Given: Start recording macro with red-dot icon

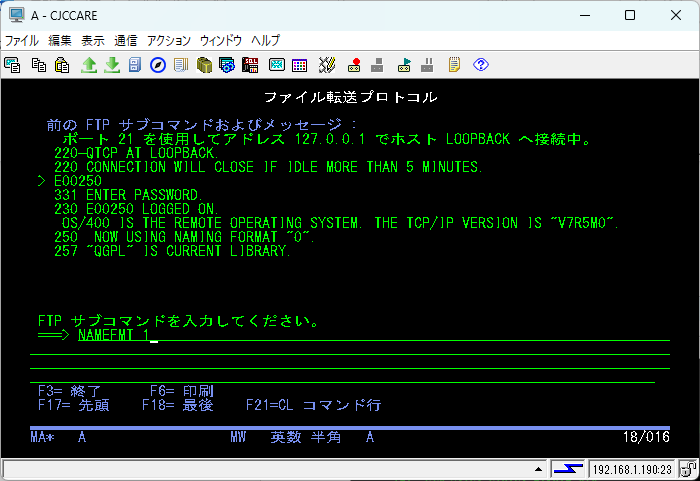Looking at the screenshot, I should 354,65.
